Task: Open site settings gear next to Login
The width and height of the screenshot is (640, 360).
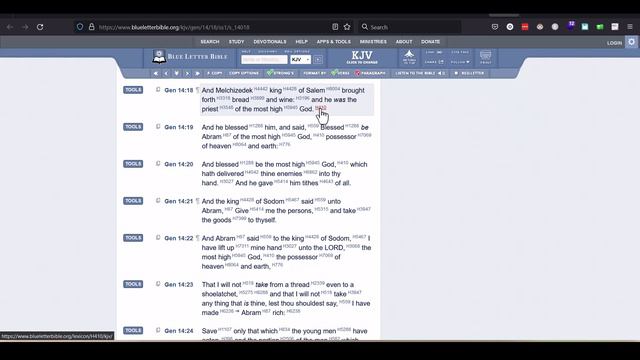Action: [x=631, y=42]
